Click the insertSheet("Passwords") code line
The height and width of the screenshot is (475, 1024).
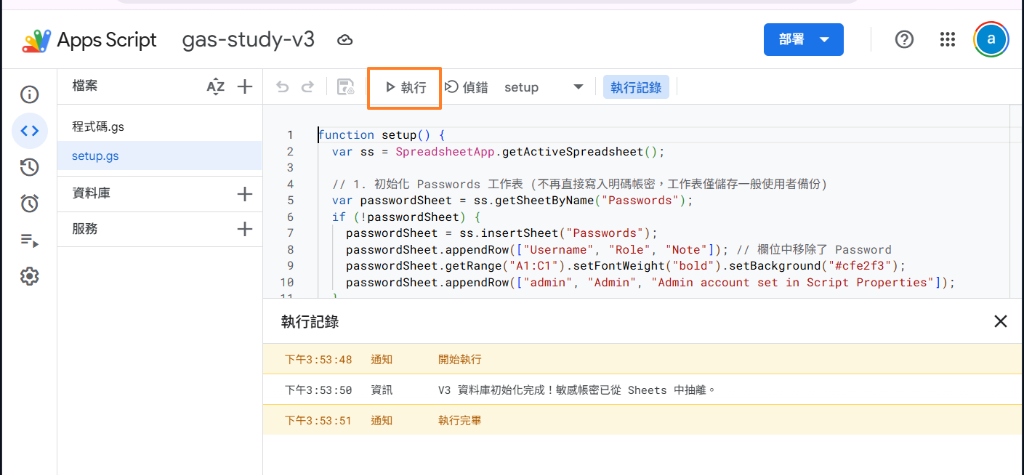tap(502, 233)
